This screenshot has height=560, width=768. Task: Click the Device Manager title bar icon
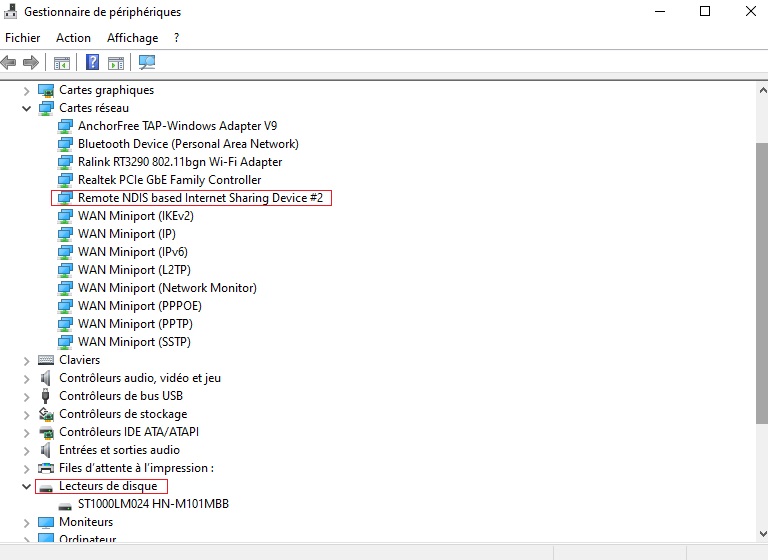click(10, 11)
